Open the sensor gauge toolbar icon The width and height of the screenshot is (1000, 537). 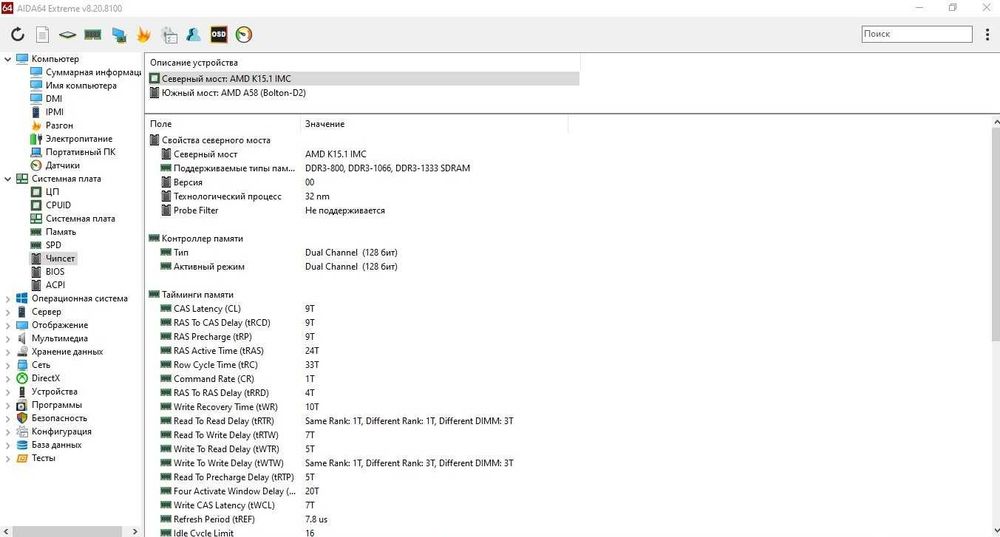click(244, 34)
